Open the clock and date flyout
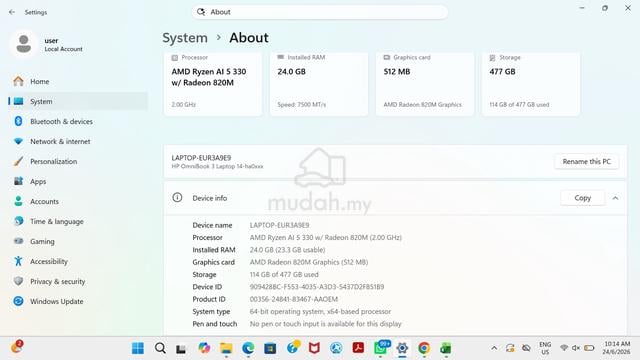640x360 pixels. [x=617, y=348]
